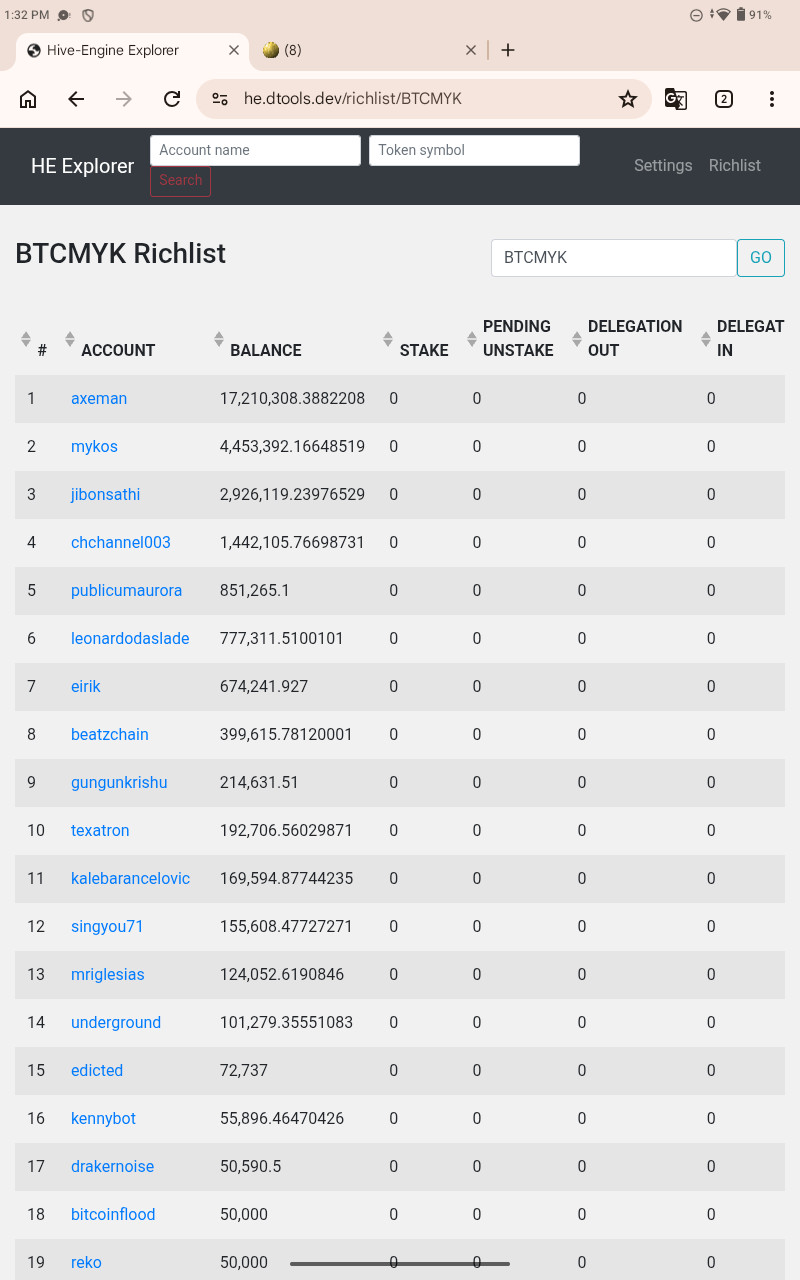Open the axeman account link
Viewport: 800px width, 1280px height.
[99, 398]
